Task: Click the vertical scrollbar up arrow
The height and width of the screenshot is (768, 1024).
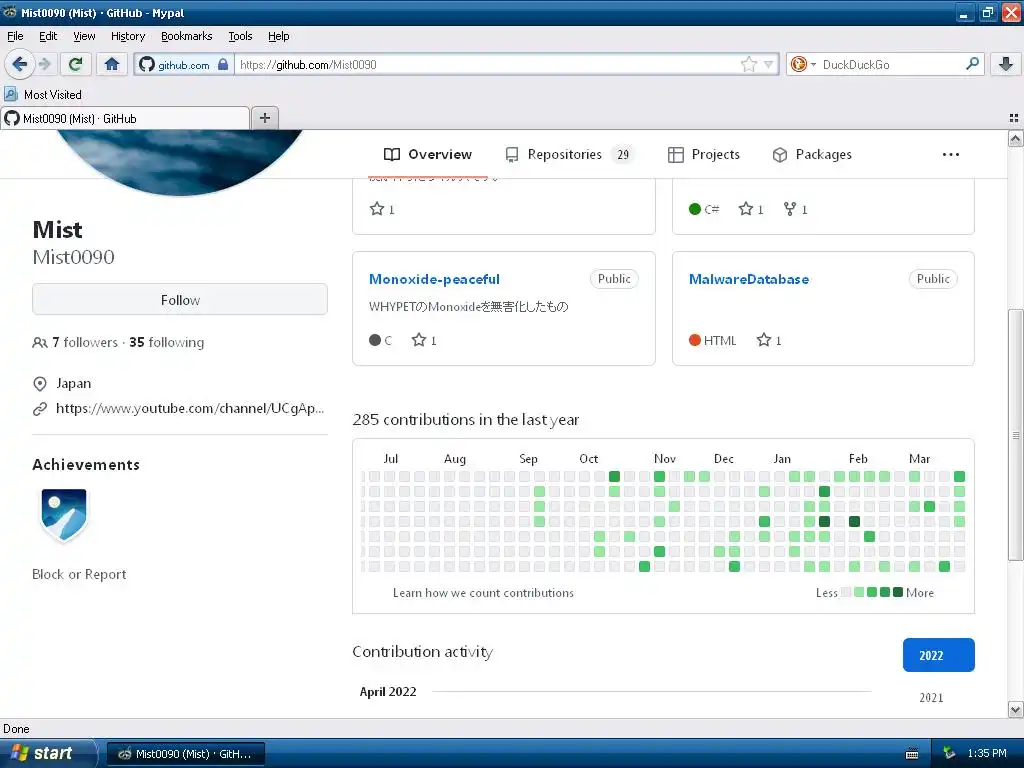Action: coord(1015,138)
